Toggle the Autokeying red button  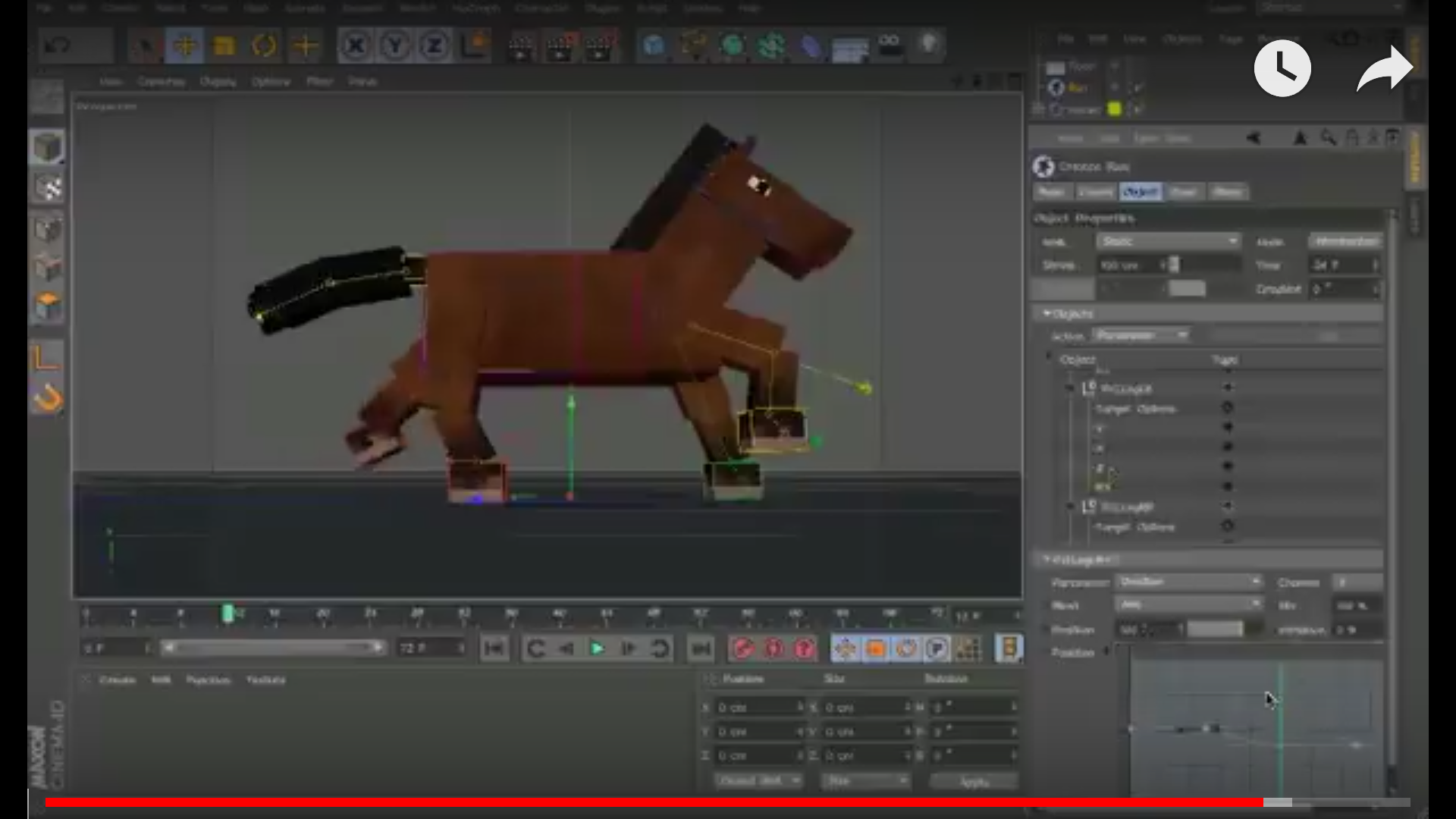[774, 648]
